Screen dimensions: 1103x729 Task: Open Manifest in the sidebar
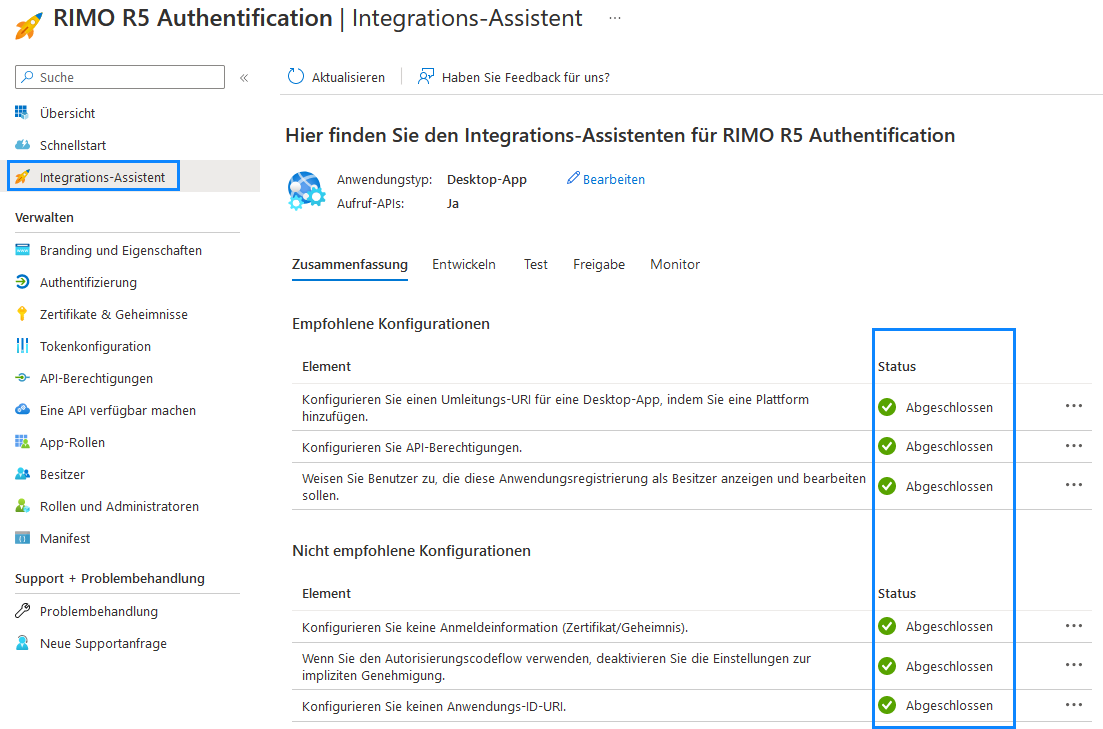click(65, 539)
